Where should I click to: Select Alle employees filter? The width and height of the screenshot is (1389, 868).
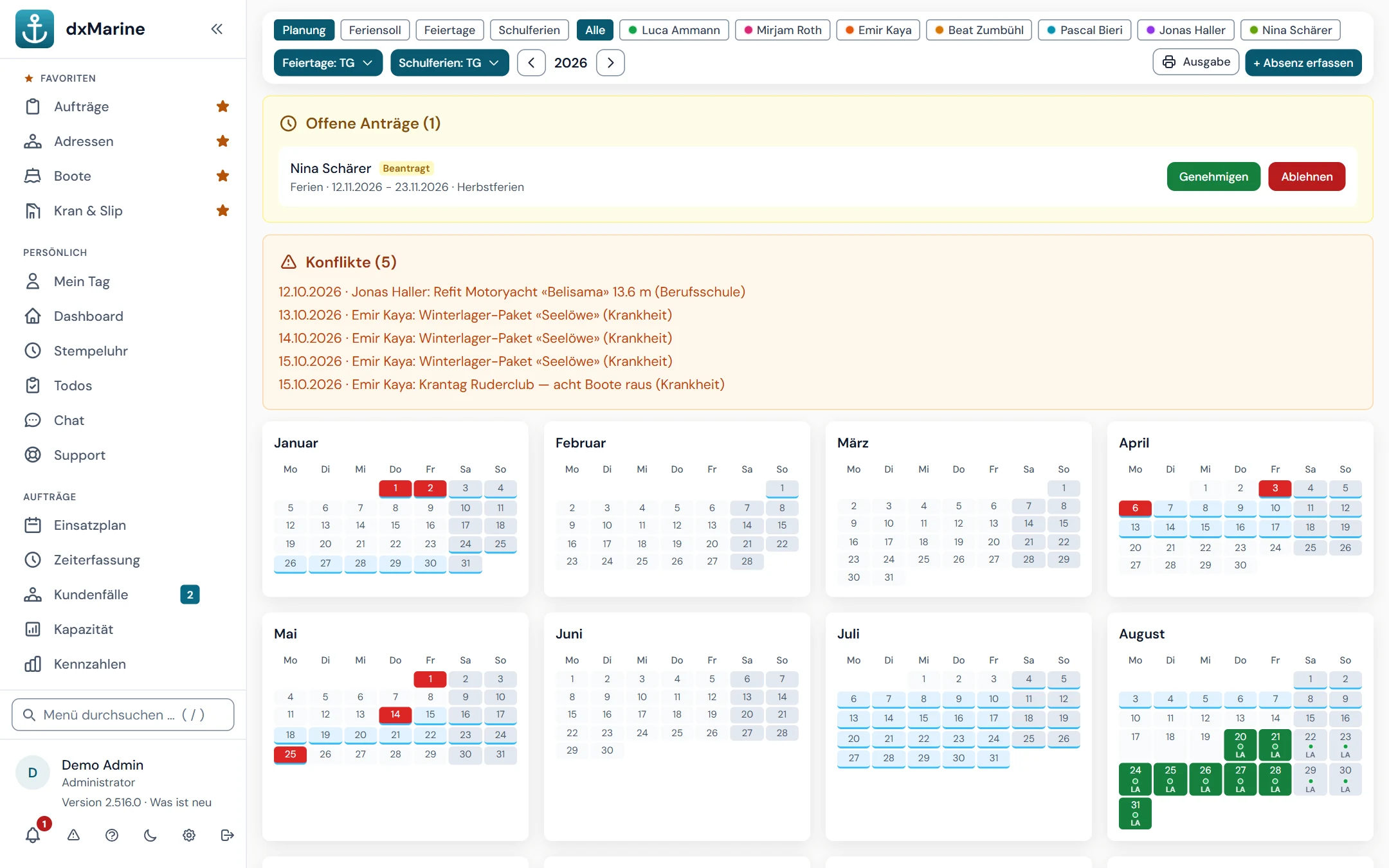pyautogui.click(x=595, y=30)
